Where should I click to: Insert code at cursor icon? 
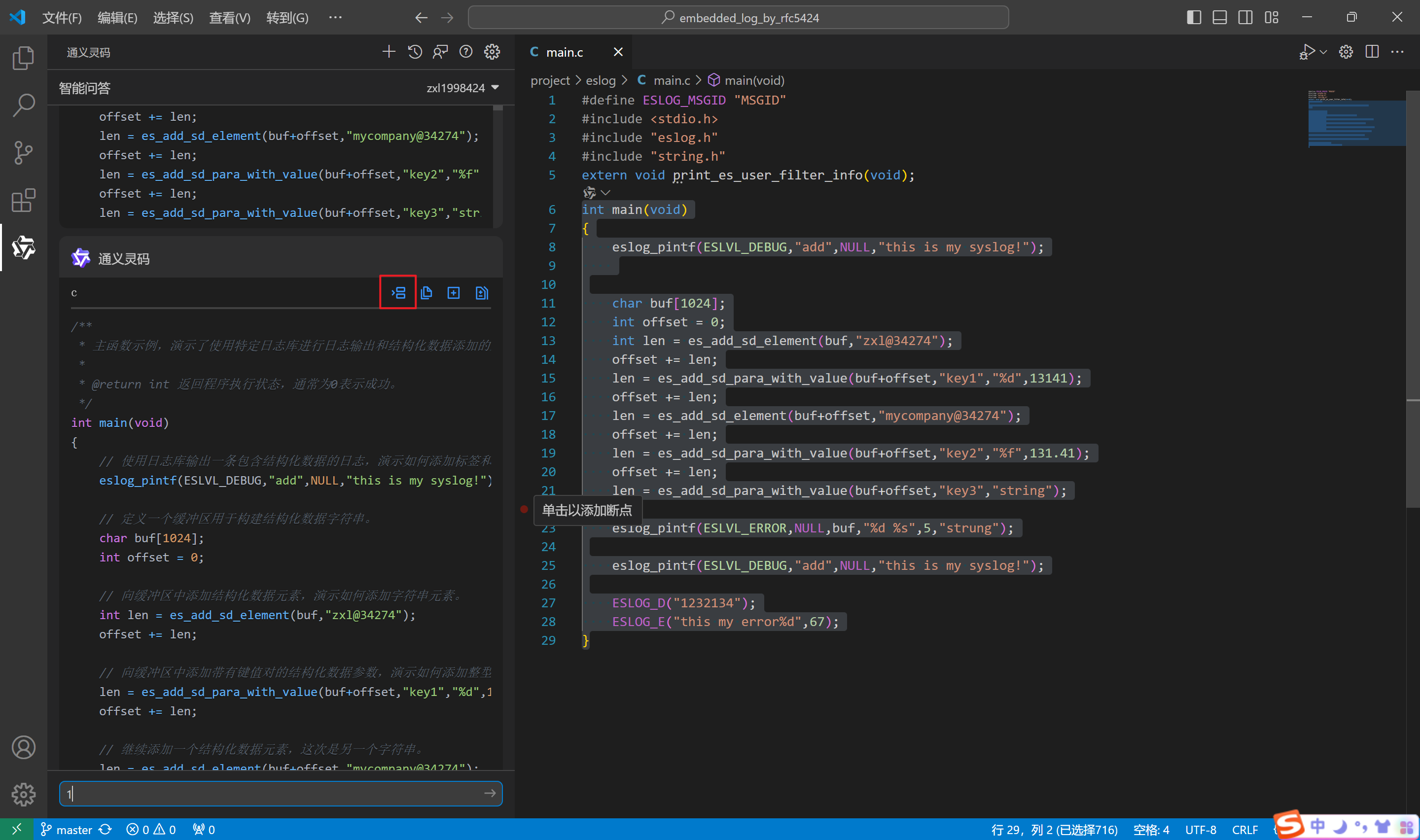coord(398,293)
